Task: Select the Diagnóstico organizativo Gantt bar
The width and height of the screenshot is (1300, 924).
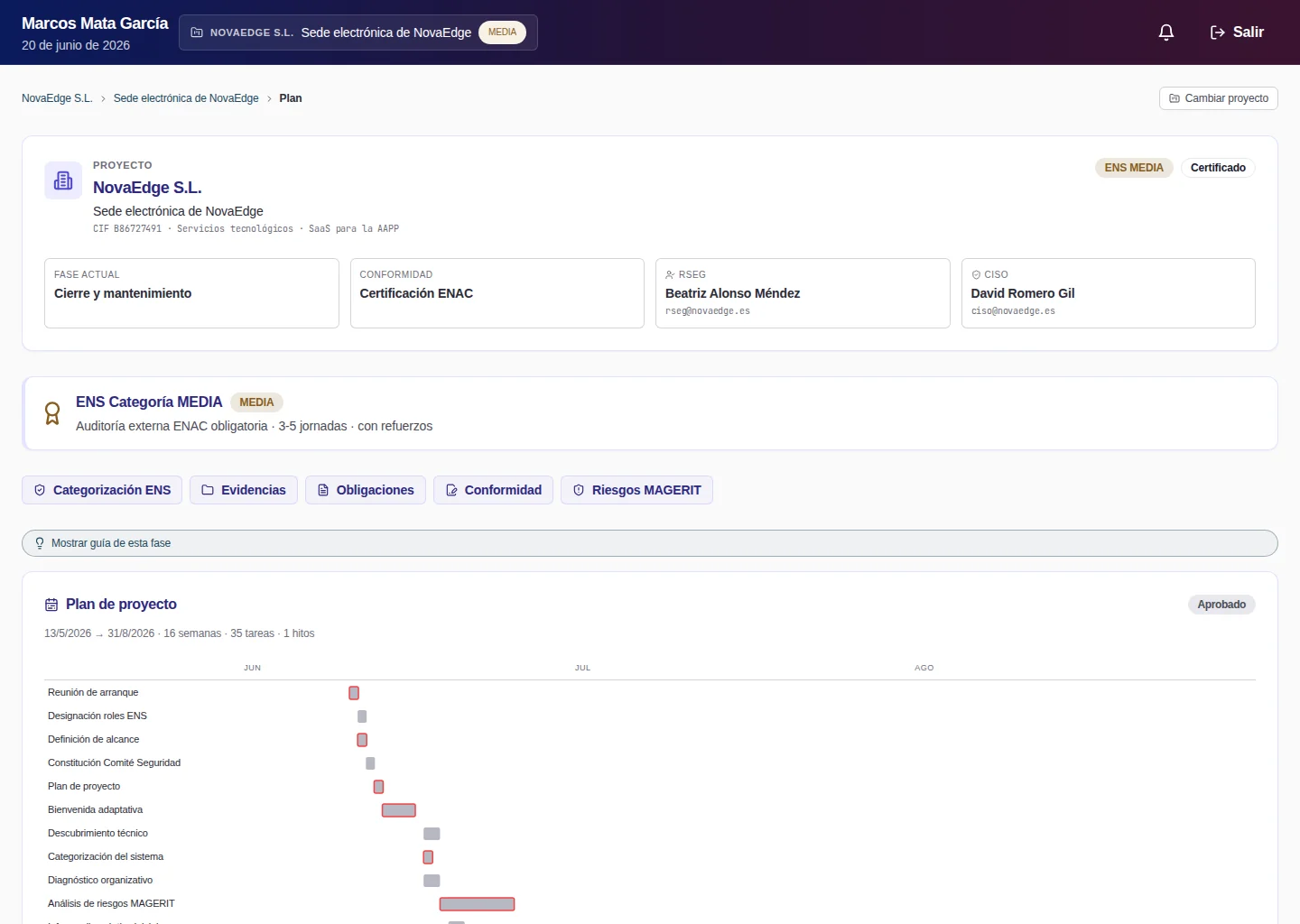Action: click(432, 881)
